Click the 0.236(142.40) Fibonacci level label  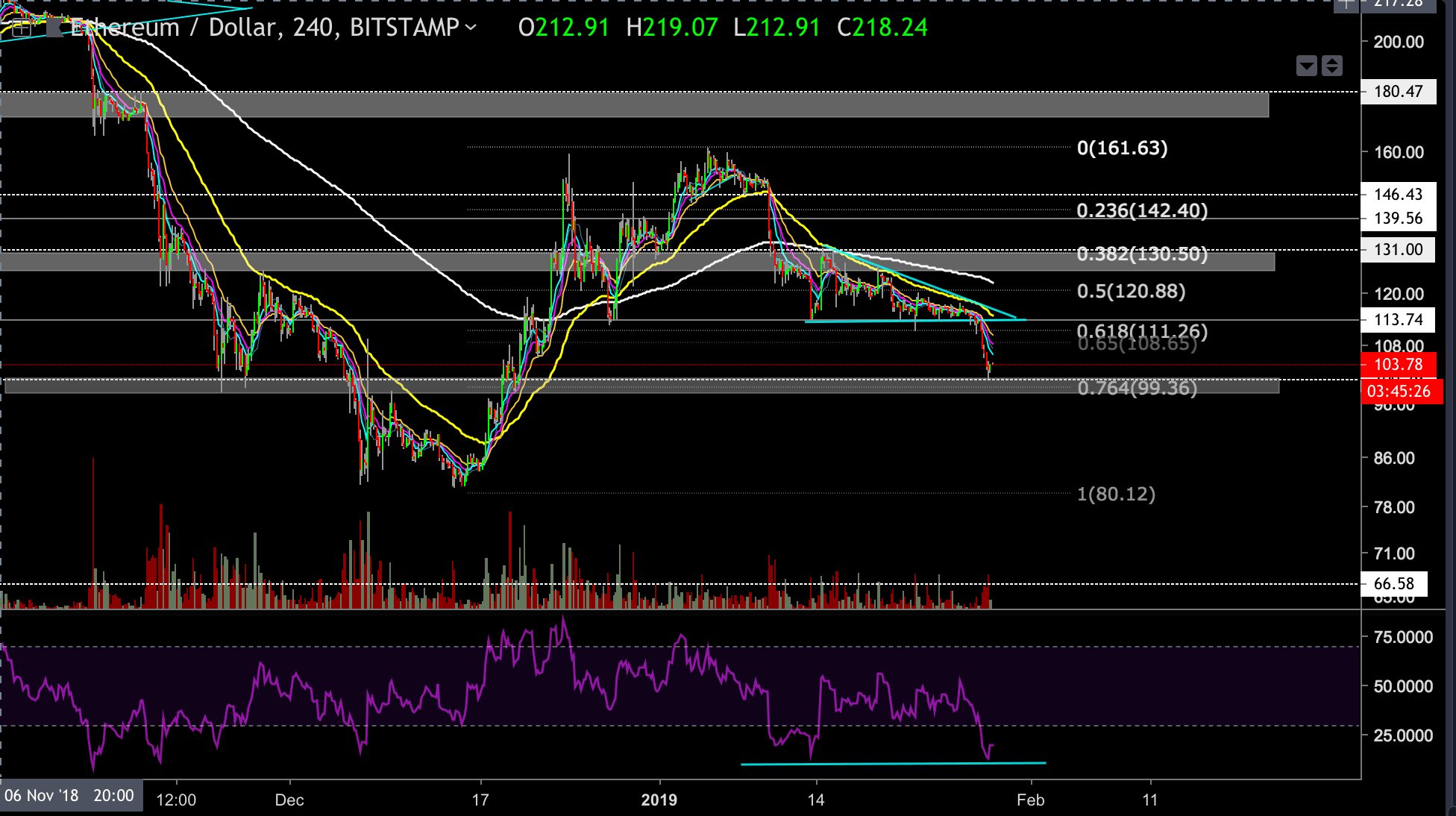pyautogui.click(x=1142, y=210)
